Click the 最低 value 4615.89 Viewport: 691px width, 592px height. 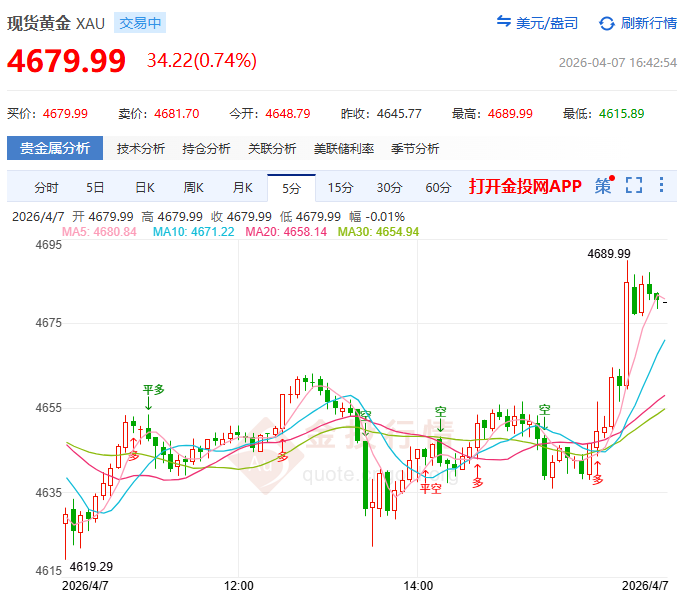tap(621, 114)
